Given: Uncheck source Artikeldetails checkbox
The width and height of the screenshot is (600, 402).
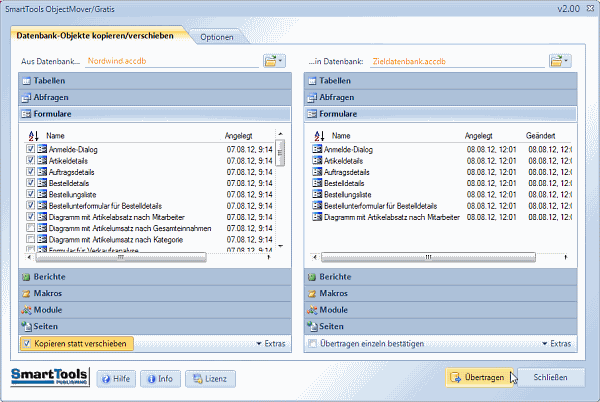Looking at the screenshot, I should 31,160.
